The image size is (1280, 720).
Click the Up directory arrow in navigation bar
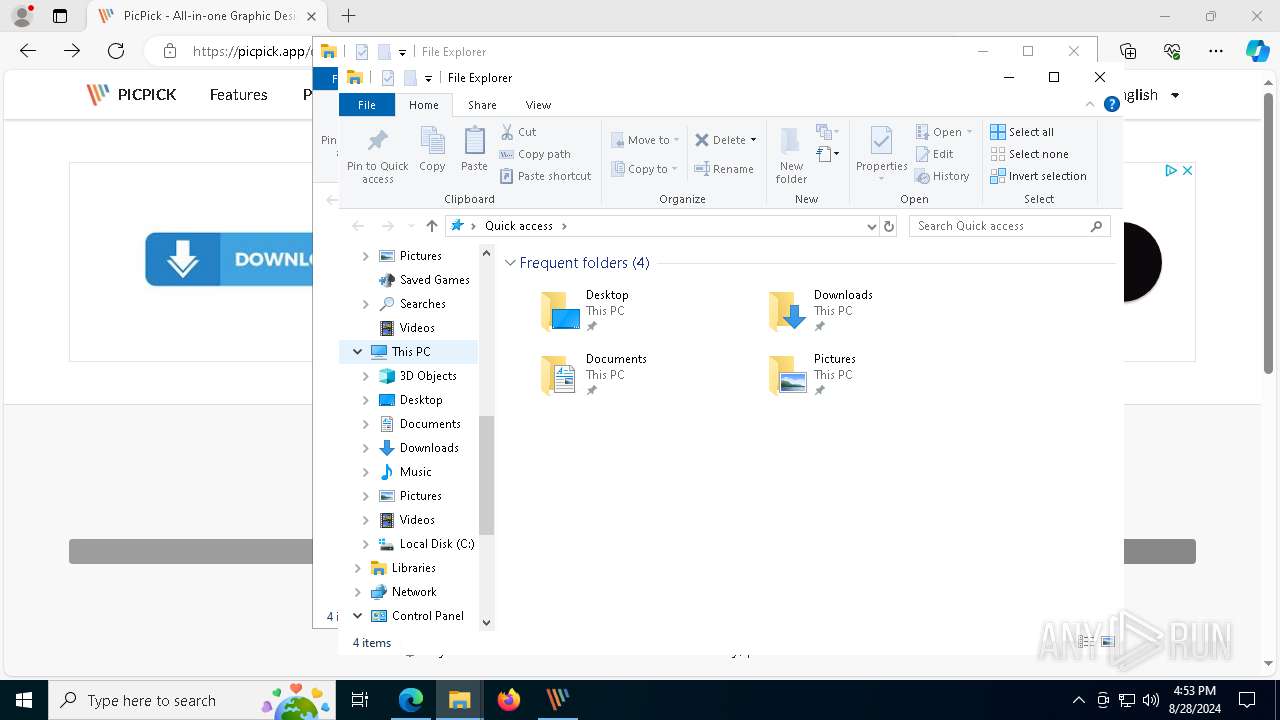432,226
